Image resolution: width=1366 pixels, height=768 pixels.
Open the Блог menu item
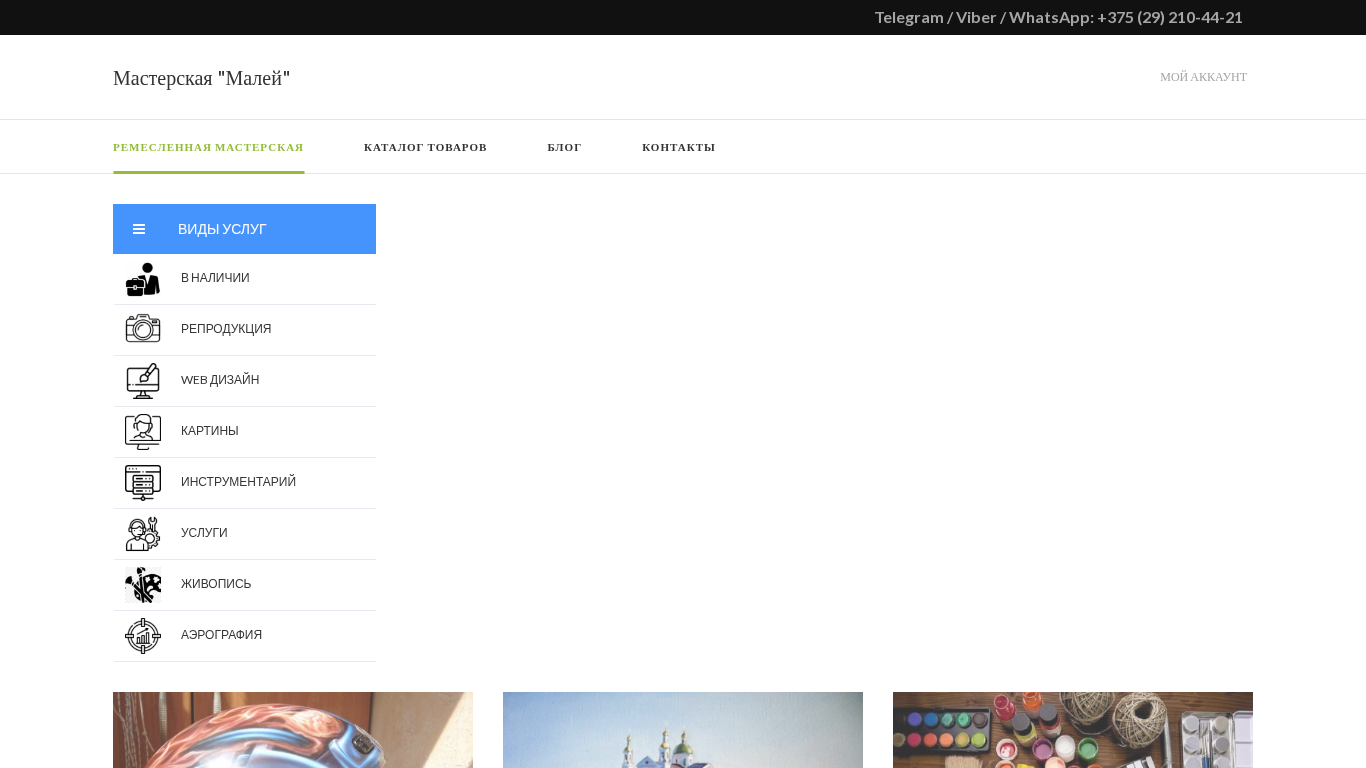click(x=564, y=147)
